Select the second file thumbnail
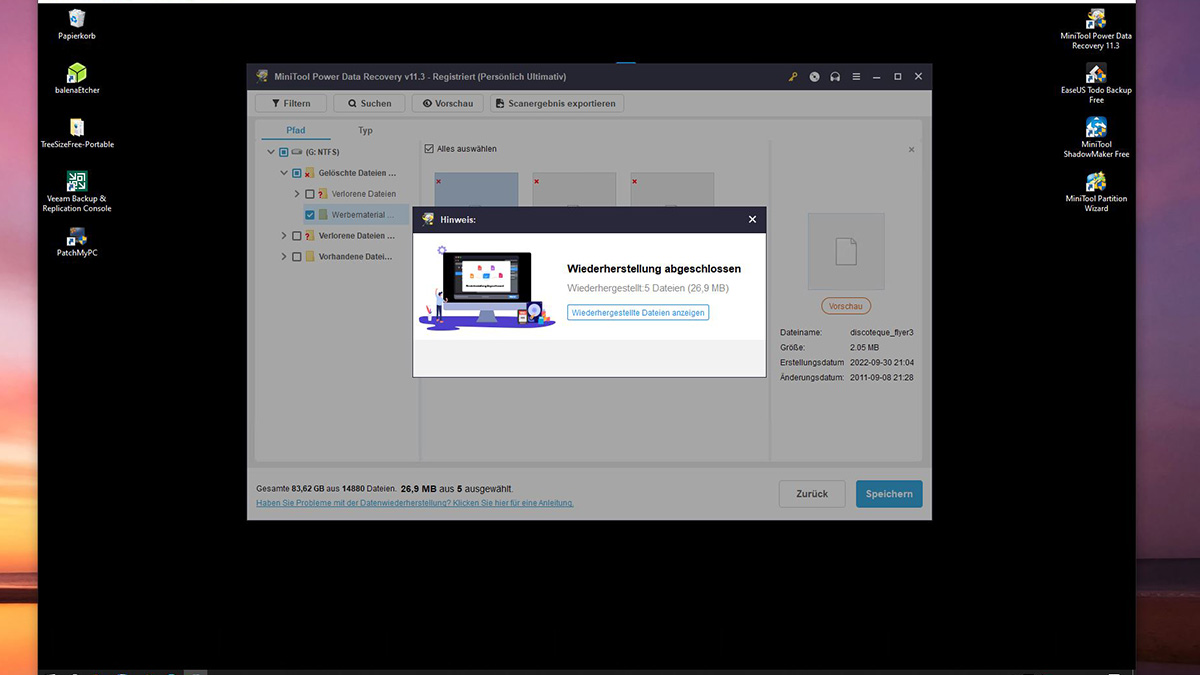The height and width of the screenshot is (675, 1200). (574, 192)
